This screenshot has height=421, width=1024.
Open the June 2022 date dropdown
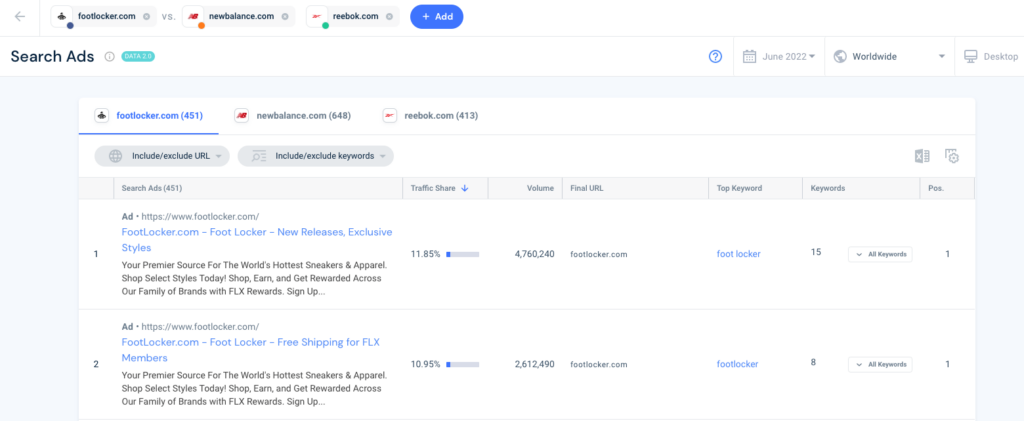779,57
